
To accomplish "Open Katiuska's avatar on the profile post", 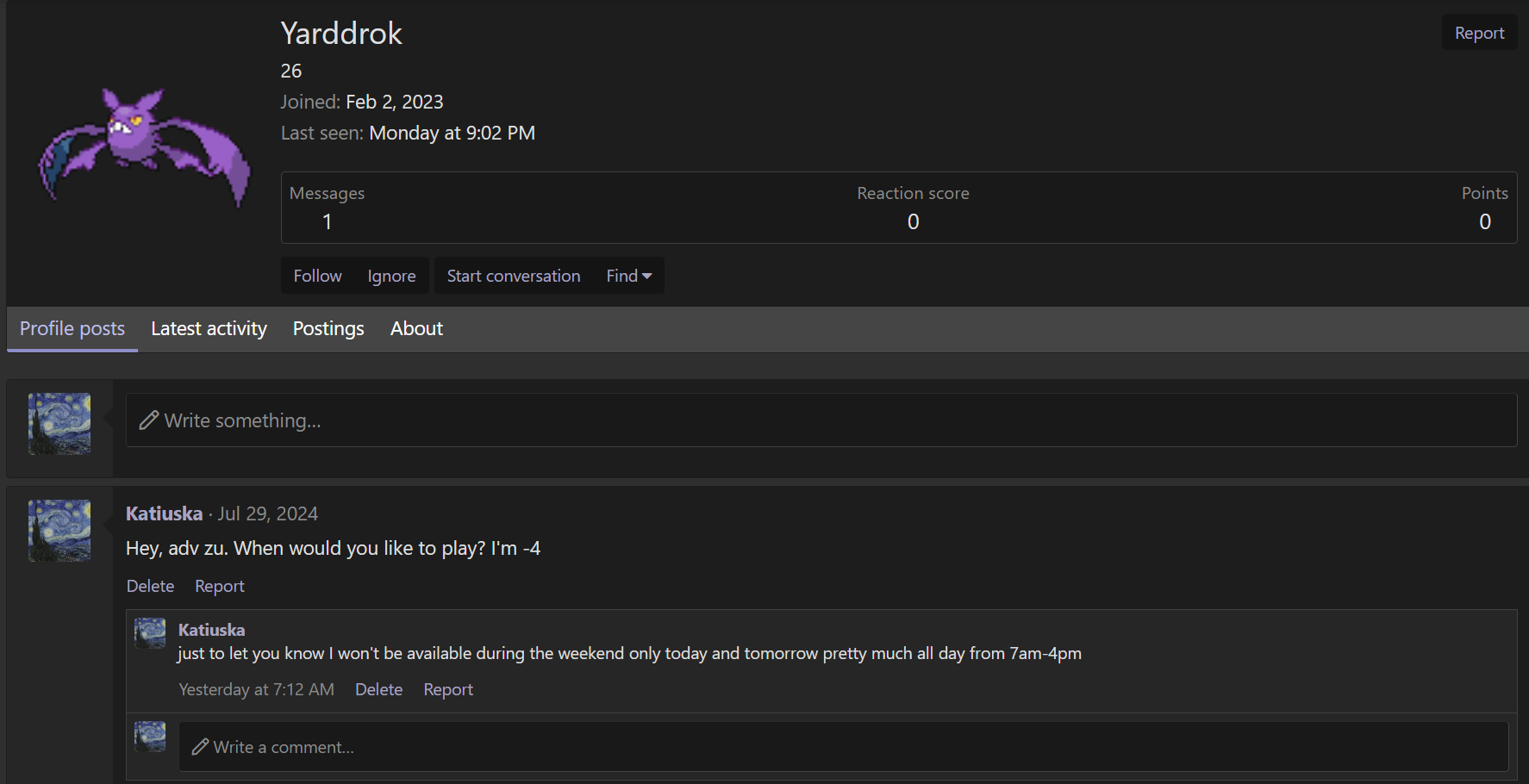I will click(59, 531).
